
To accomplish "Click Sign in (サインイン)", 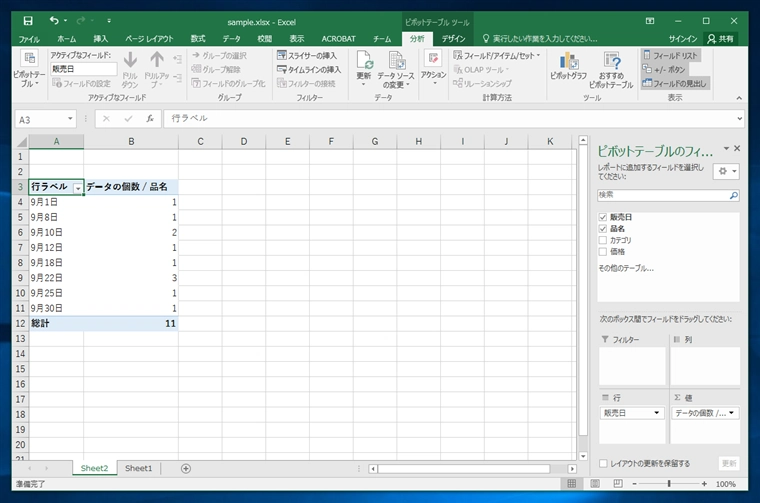I will click(682, 38).
